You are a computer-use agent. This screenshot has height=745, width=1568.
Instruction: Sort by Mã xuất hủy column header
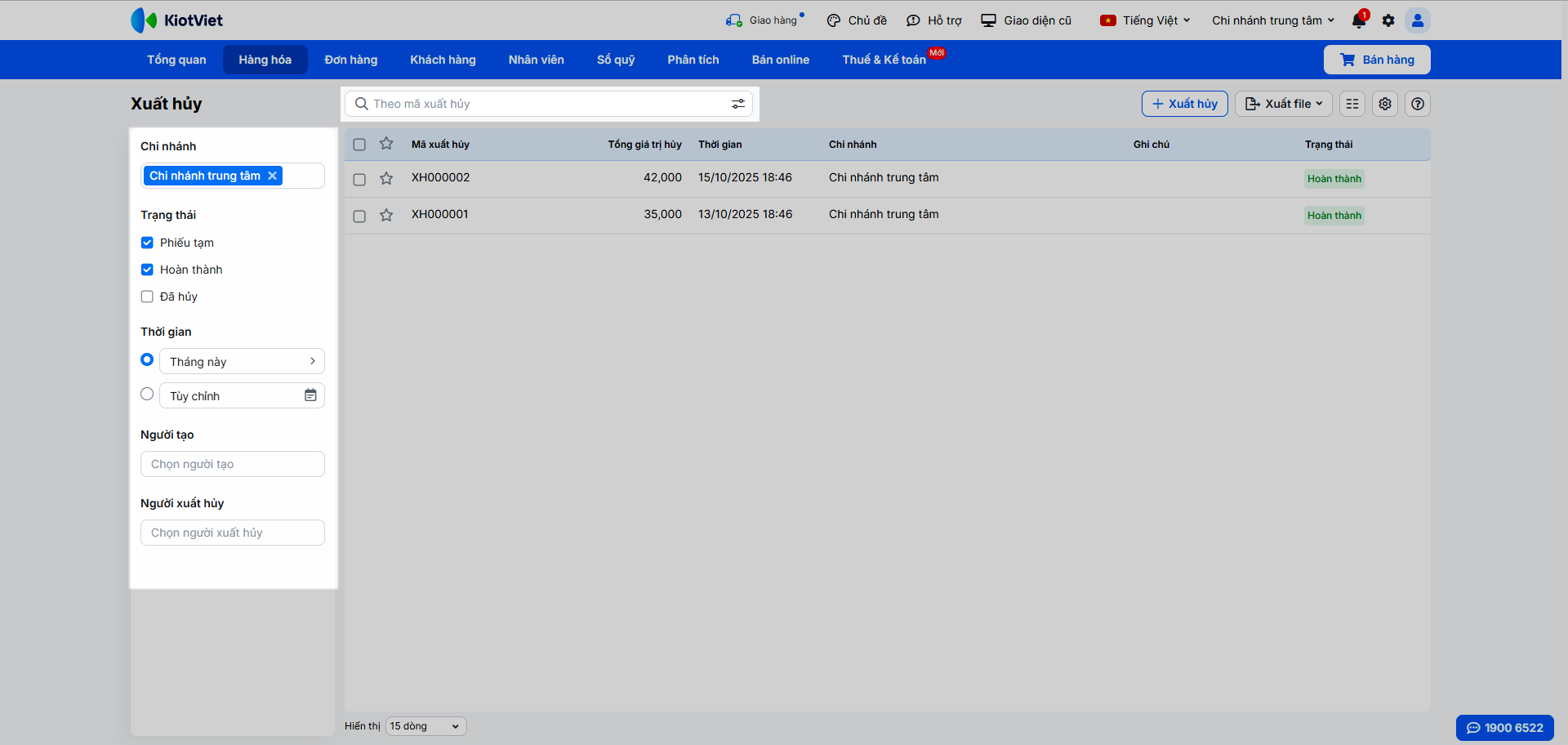440,145
